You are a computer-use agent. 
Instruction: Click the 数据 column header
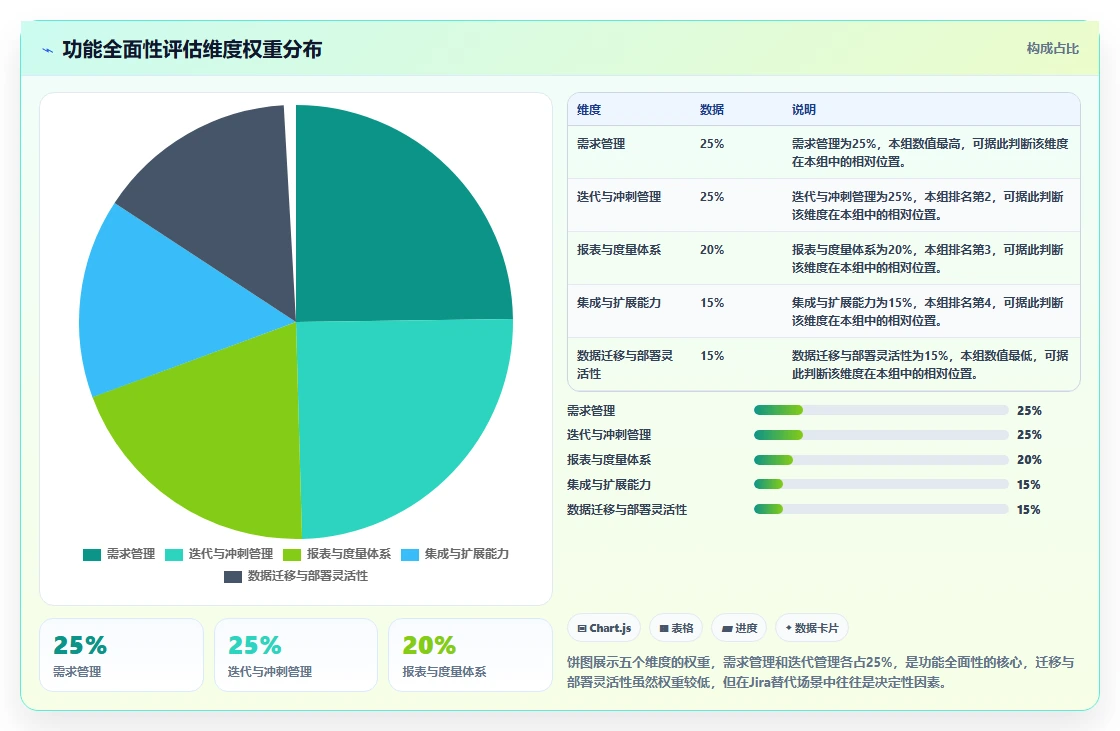point(712,110)
